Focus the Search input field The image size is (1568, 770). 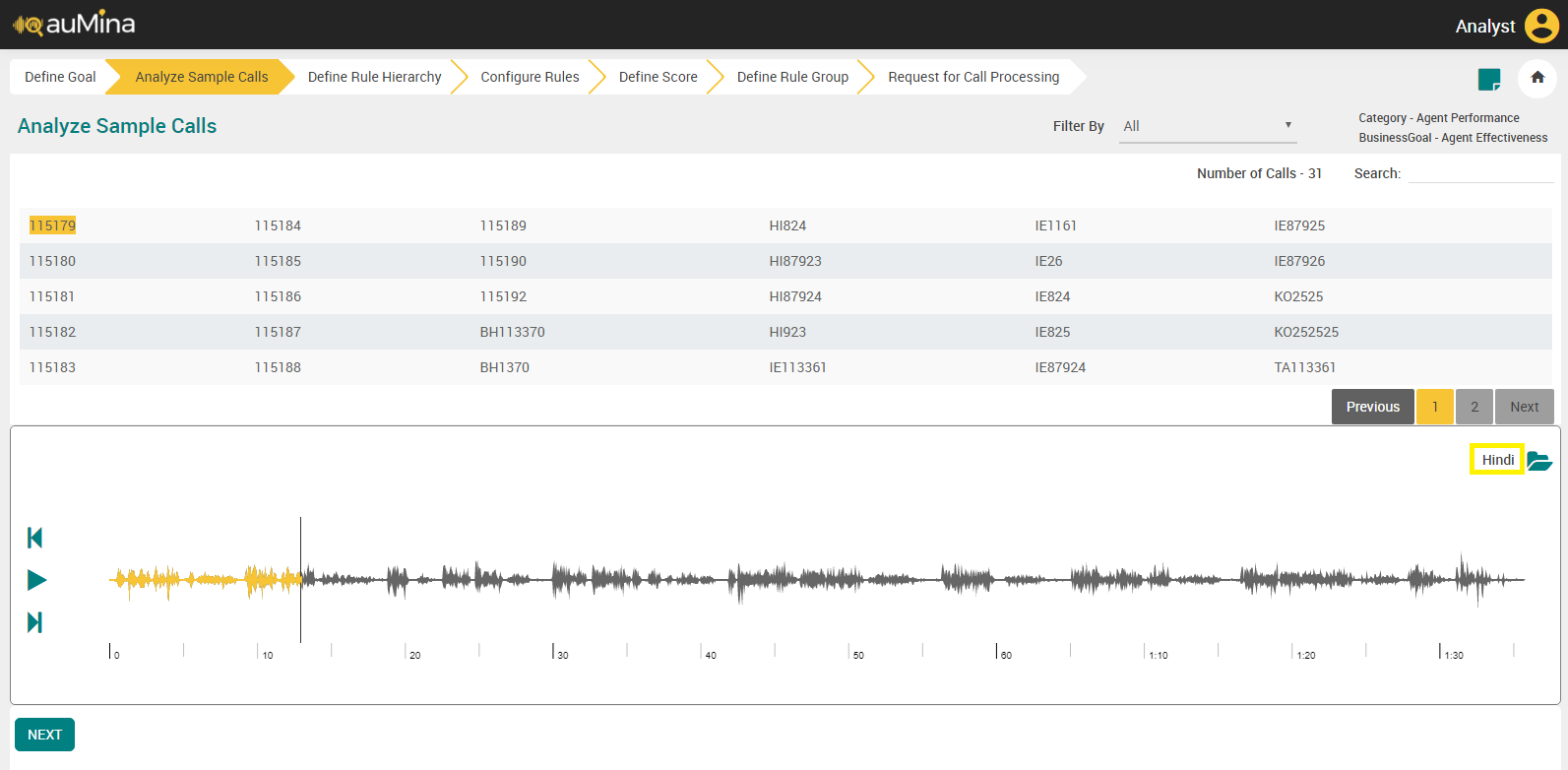click(x=1481, y=173)
